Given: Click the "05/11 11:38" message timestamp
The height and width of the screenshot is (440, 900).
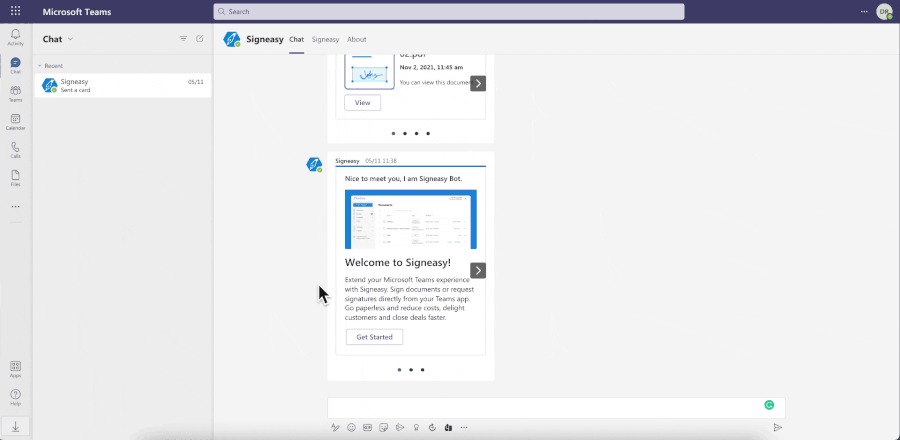Looking at the screenshot, I should [381, 161].
